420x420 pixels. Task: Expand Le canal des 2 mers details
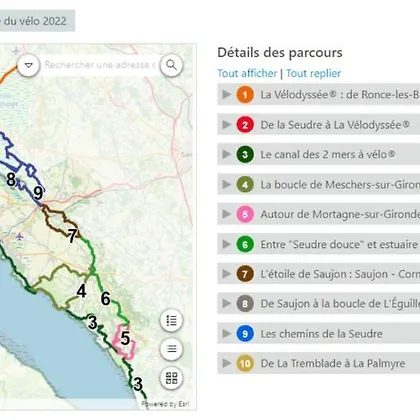coord(319,154)
